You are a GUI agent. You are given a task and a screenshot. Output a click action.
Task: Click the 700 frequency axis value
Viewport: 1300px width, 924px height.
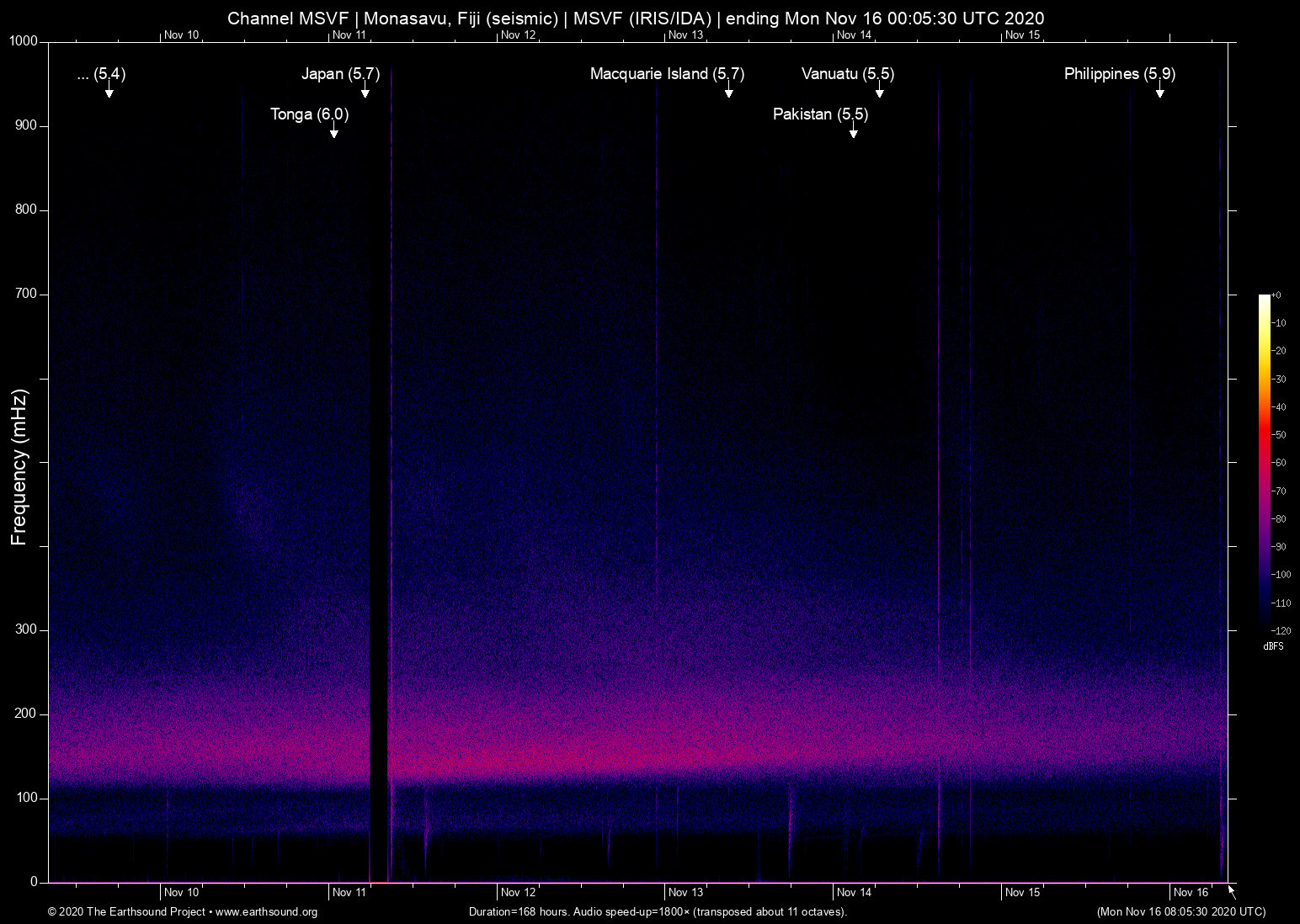pos(26,294)
